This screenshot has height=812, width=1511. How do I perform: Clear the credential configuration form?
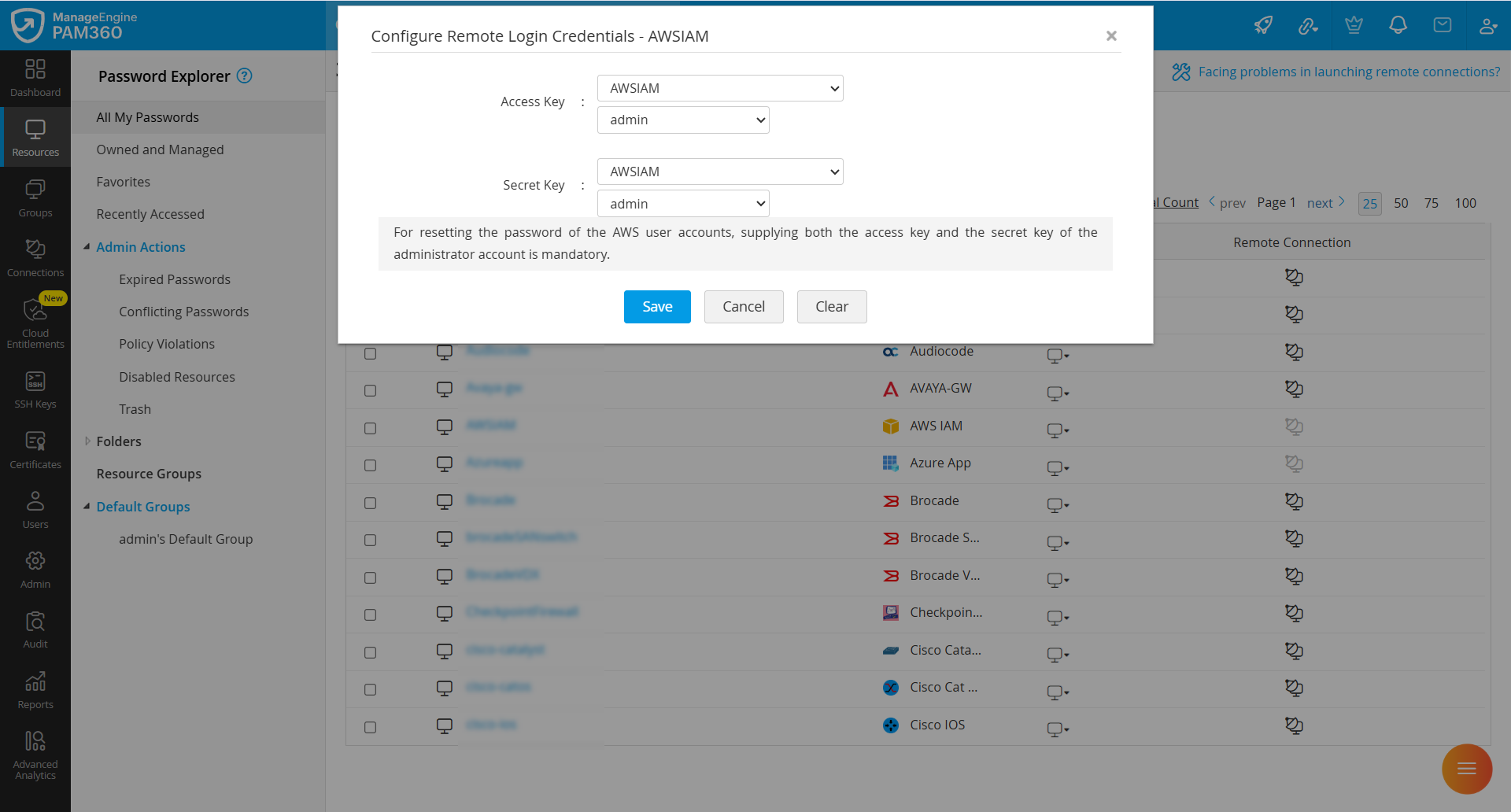pyautogui.click(x=831, y=306)
